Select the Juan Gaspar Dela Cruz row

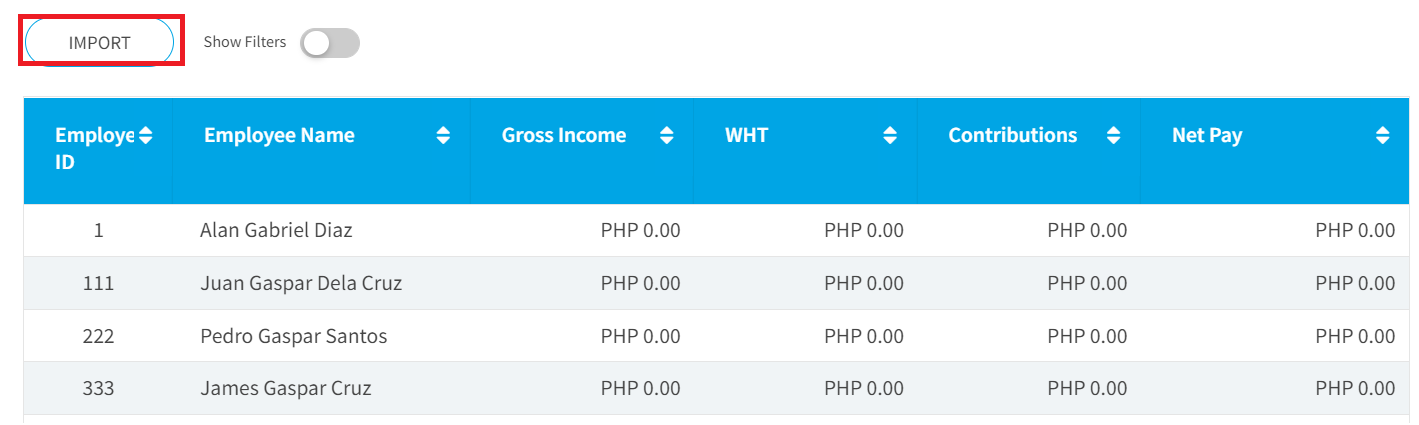(709, 283)
